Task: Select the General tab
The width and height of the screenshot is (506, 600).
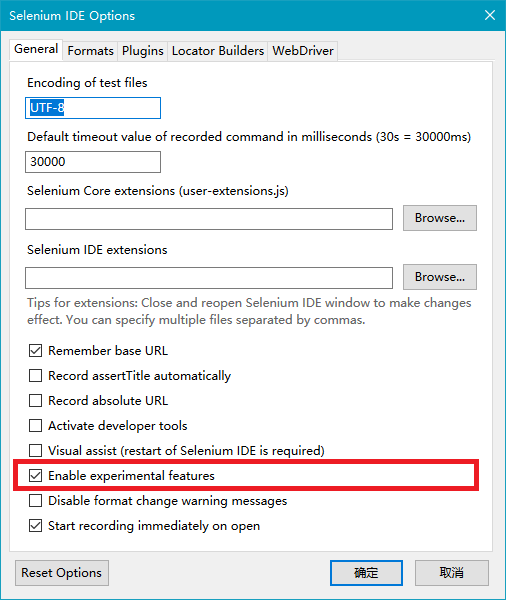Action: point(36,49)
